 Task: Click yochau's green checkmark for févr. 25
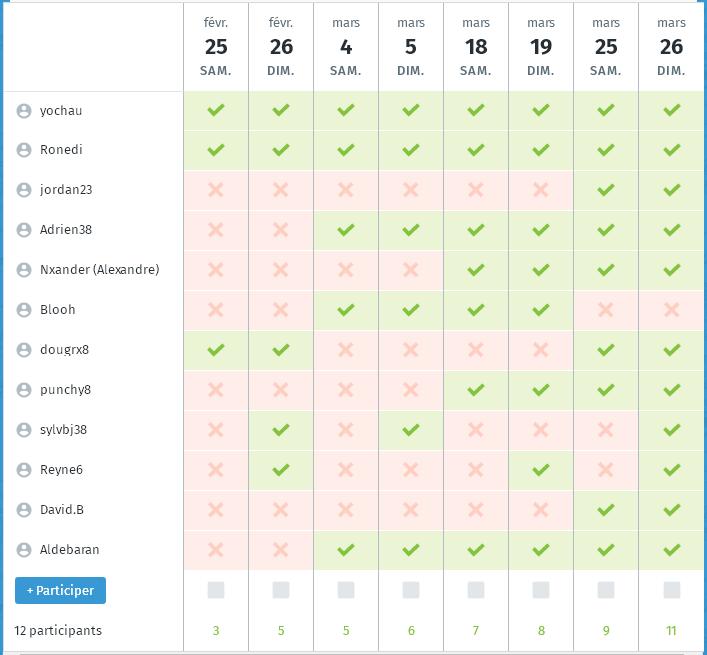[x=216, y=111]
